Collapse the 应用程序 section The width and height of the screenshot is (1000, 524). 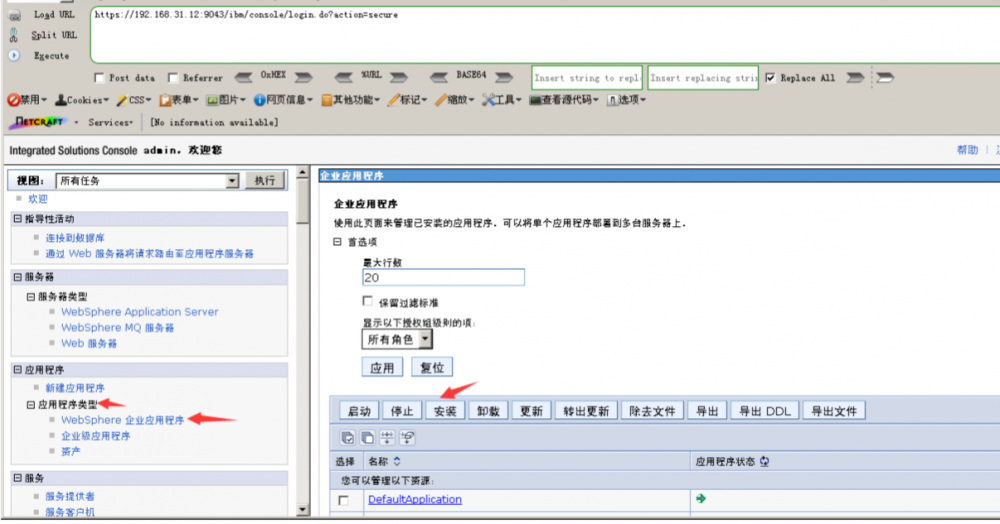(18, 370)
